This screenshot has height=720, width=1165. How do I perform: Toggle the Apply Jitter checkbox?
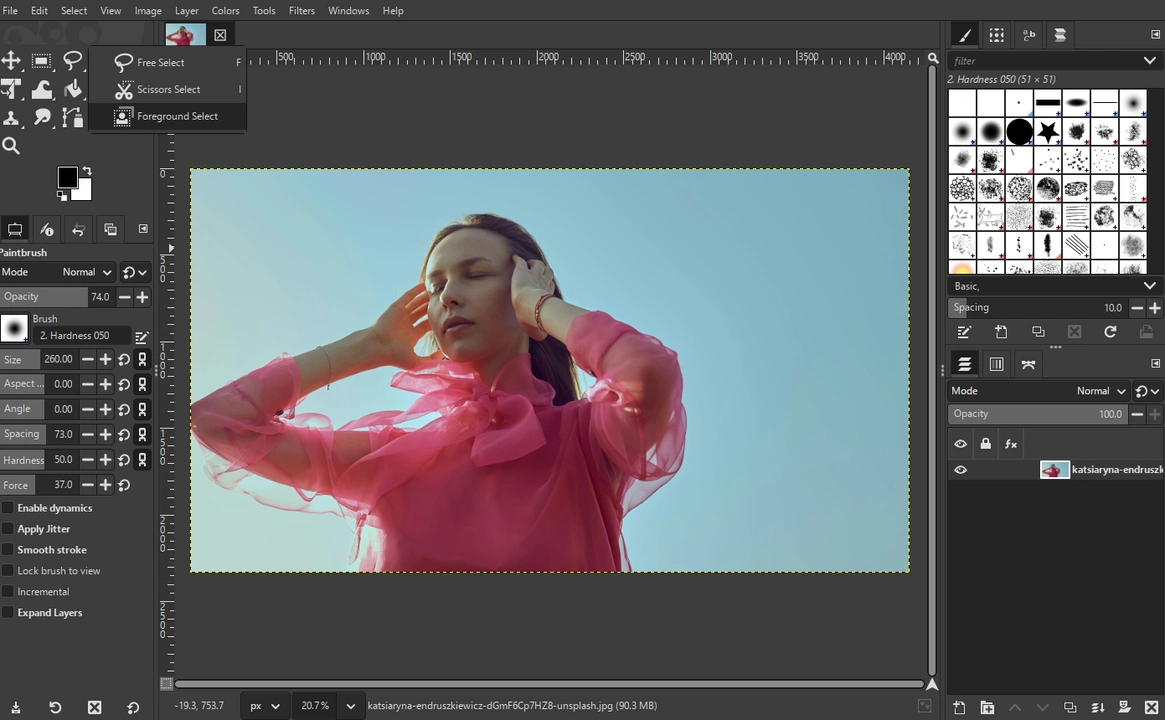7,528
